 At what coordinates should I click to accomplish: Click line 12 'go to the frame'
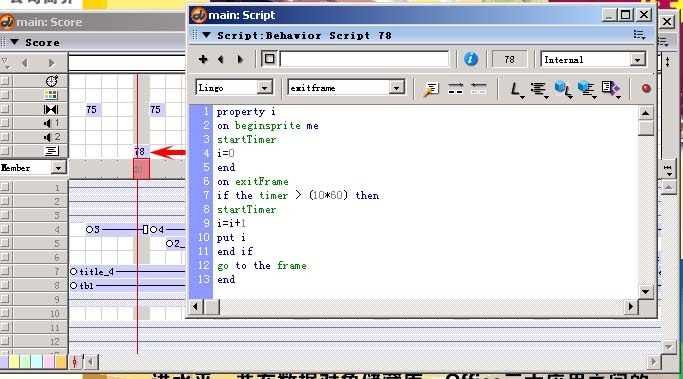[x=262, y=265]
